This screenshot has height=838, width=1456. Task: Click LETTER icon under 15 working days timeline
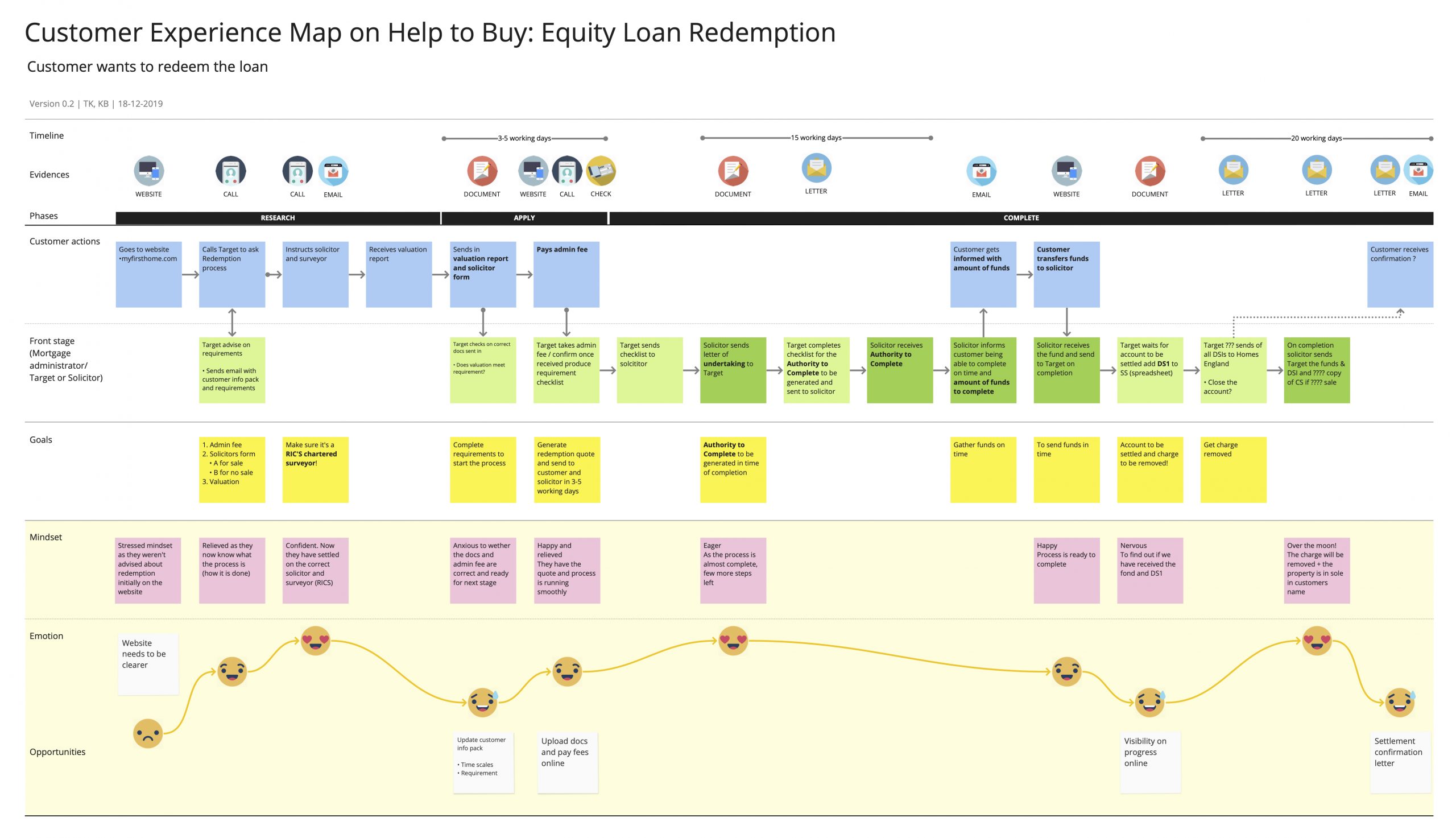(x=816, y=168)
